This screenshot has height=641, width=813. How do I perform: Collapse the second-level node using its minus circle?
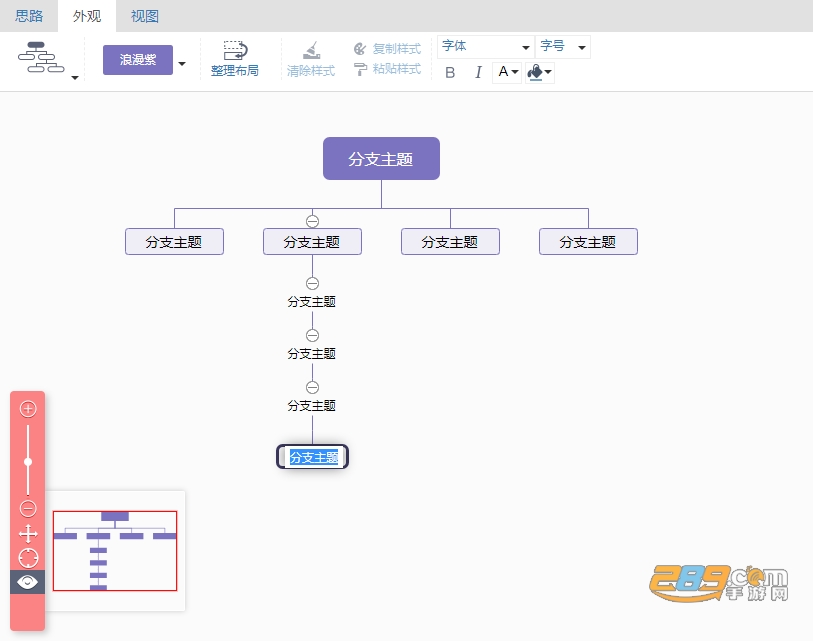(x=312, y=221)
